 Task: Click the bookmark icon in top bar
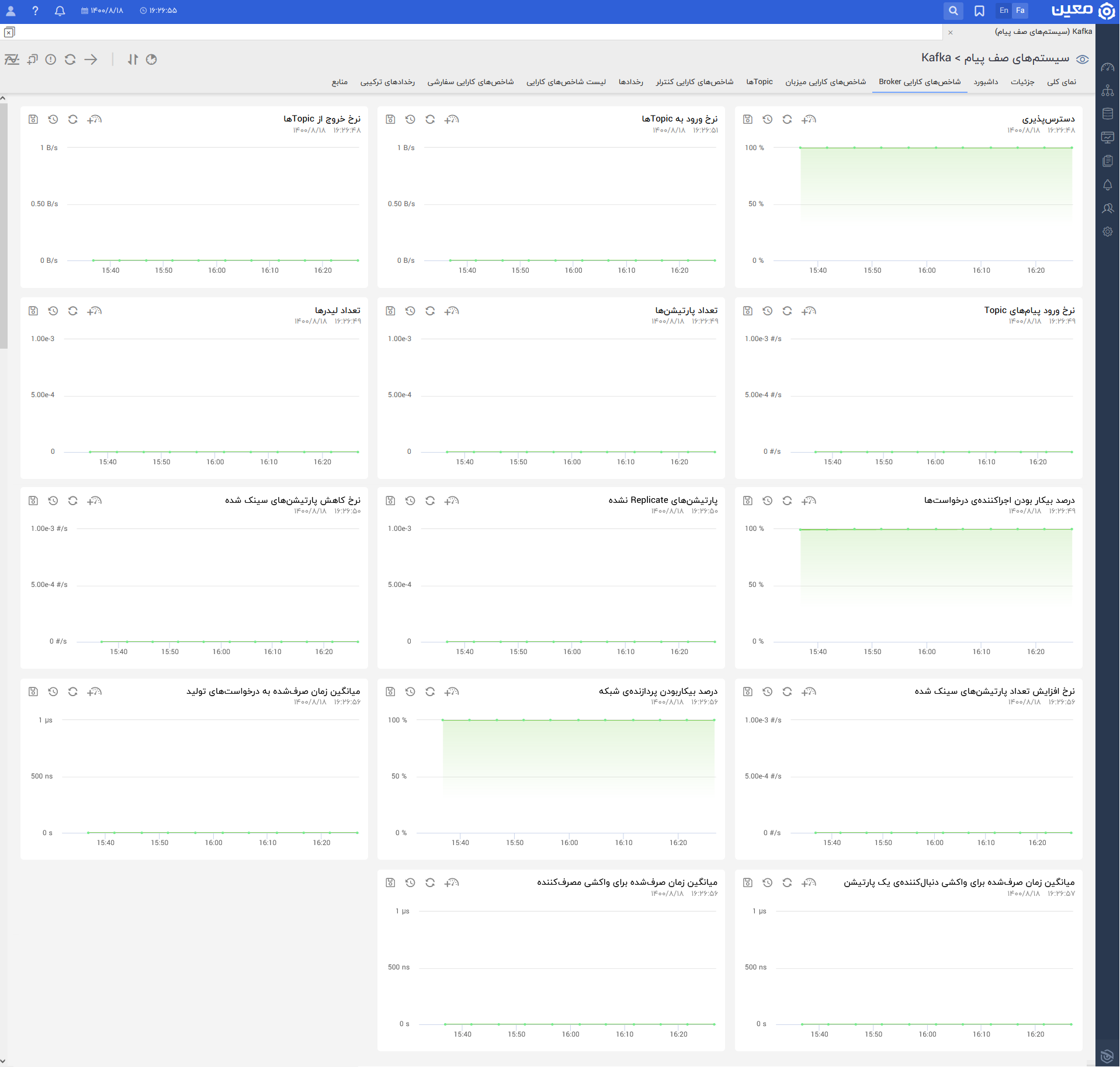point(979,11)
